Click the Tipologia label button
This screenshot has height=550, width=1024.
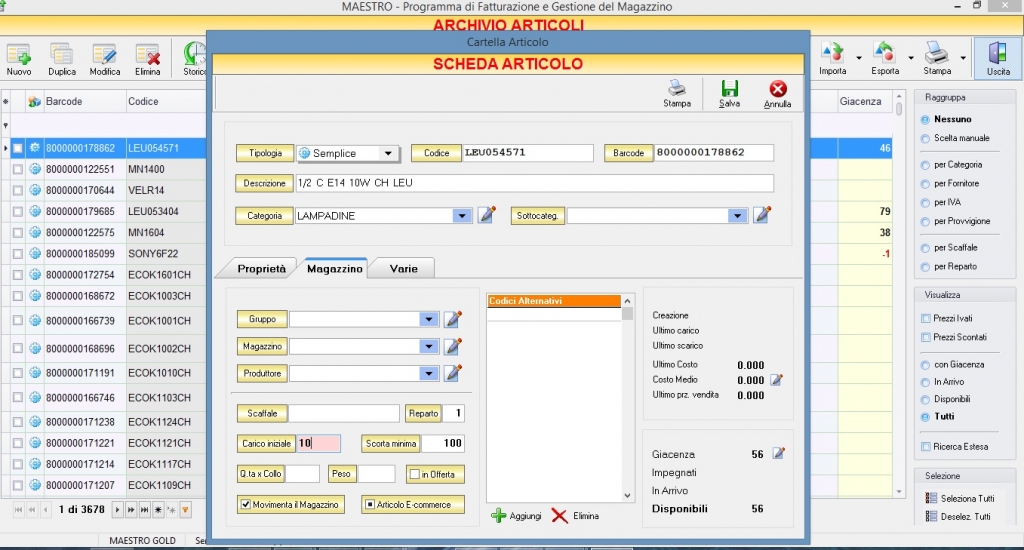(265, 153)
